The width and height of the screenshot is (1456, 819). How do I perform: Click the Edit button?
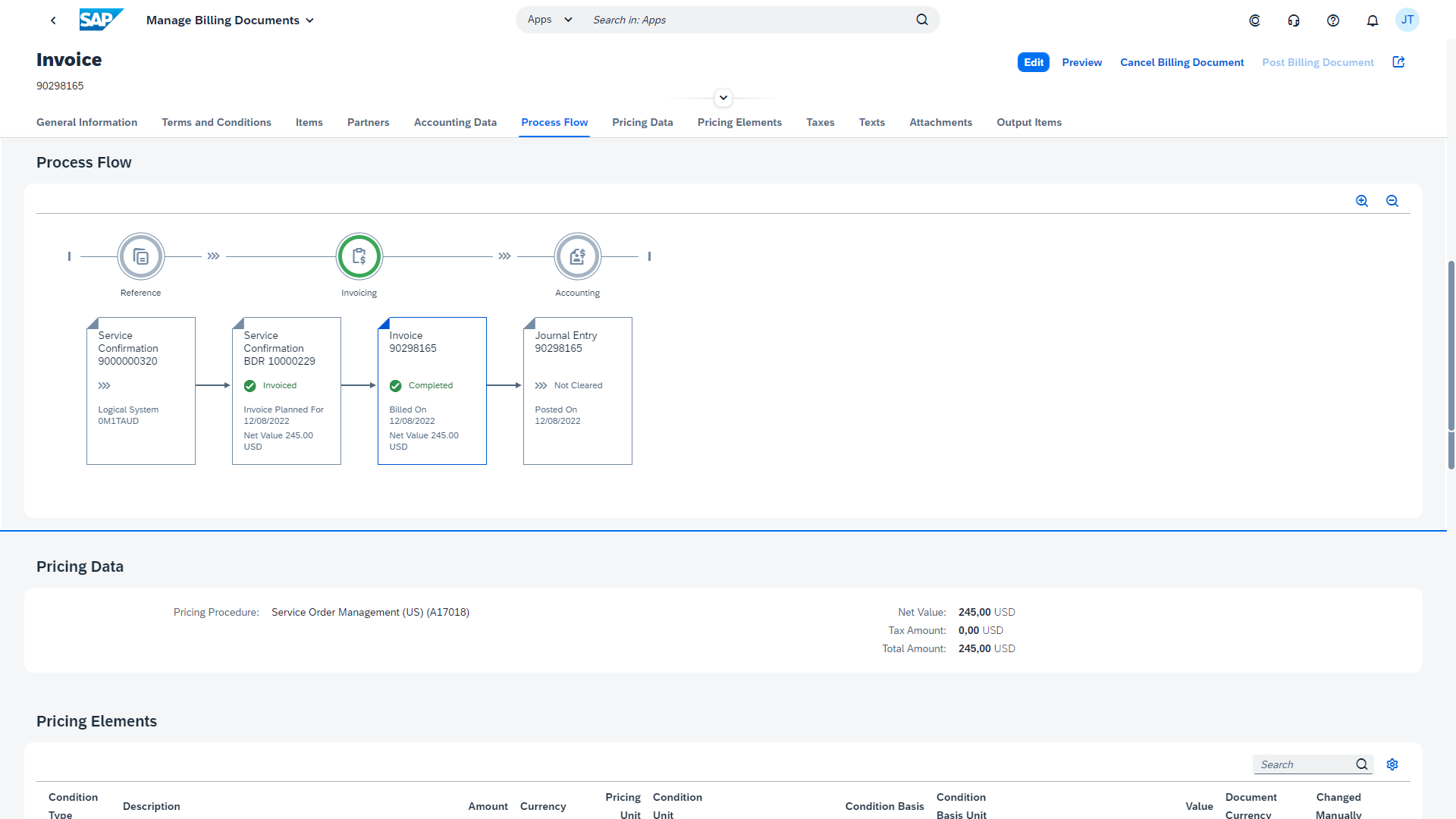coord(1034,62)
